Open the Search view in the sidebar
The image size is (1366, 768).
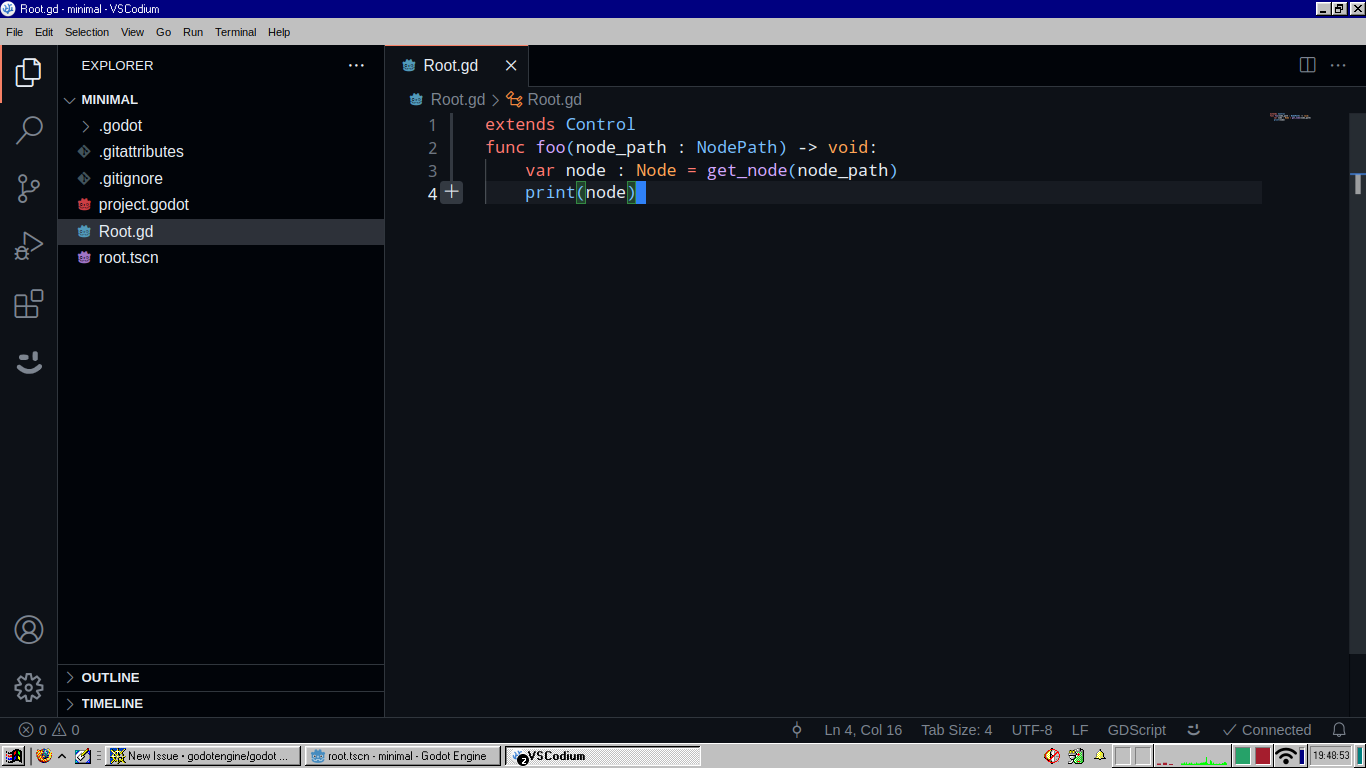point(29,130)
